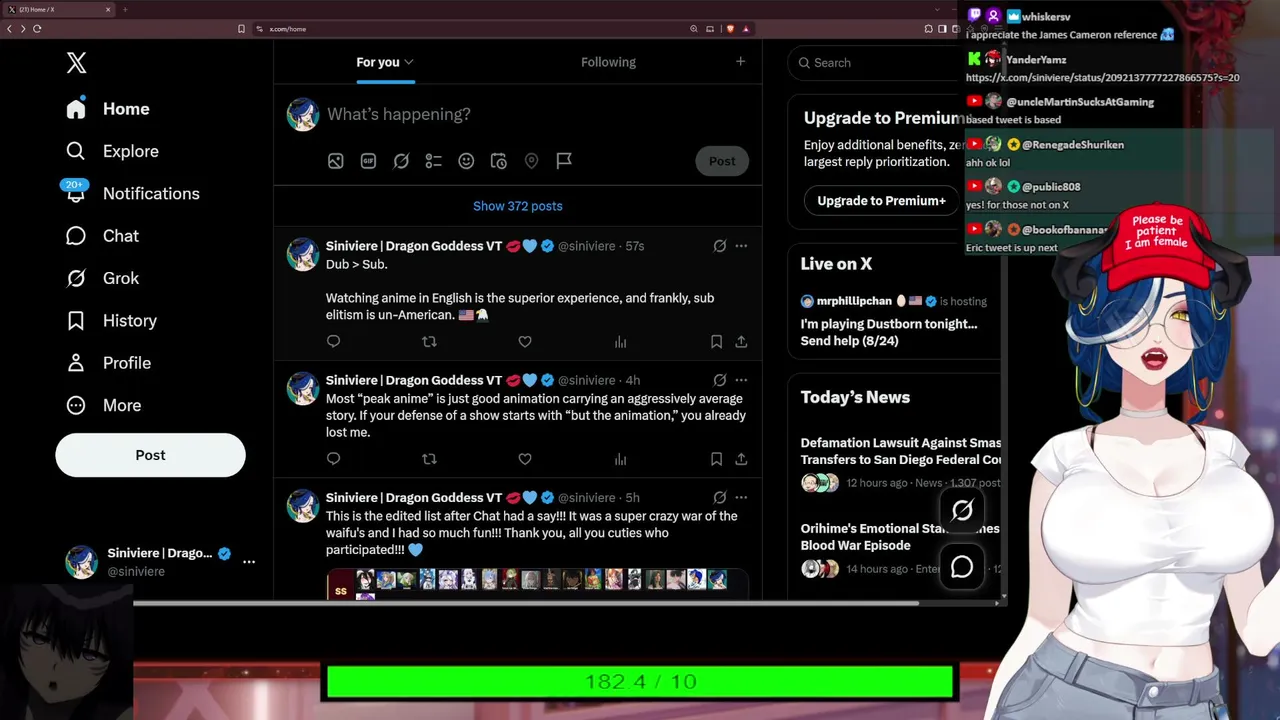The width and height of the screenshot is (1280, 720).
Task: Open the floating Grok button
Action: tap(962, 511)
